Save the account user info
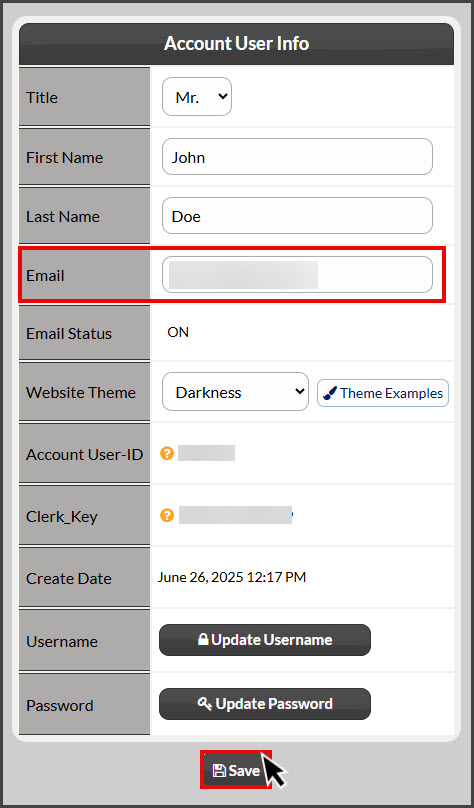Image resolution: width=474 pixels, height=808 pixels. (236, 770)
